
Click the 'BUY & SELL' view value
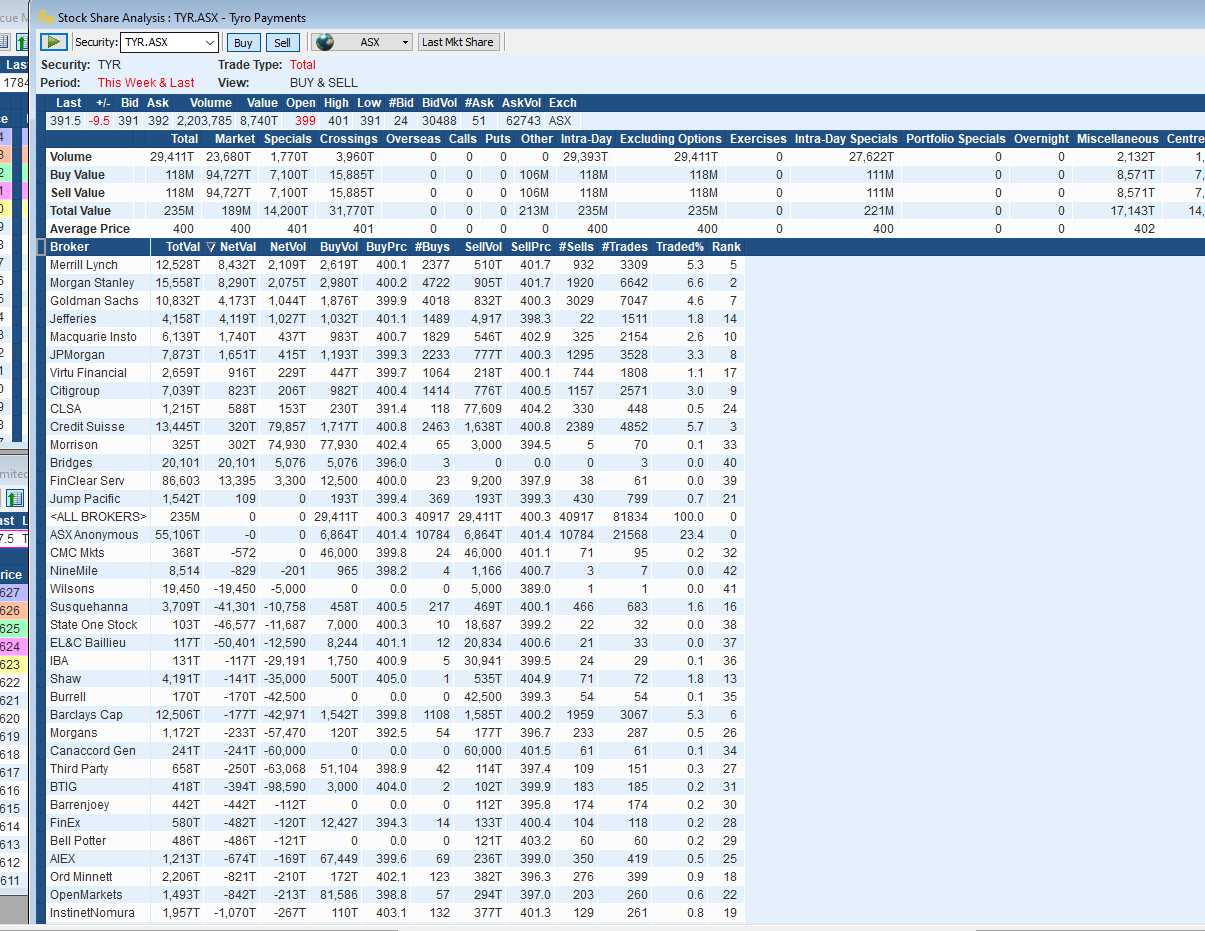click(x=323, y=83)
